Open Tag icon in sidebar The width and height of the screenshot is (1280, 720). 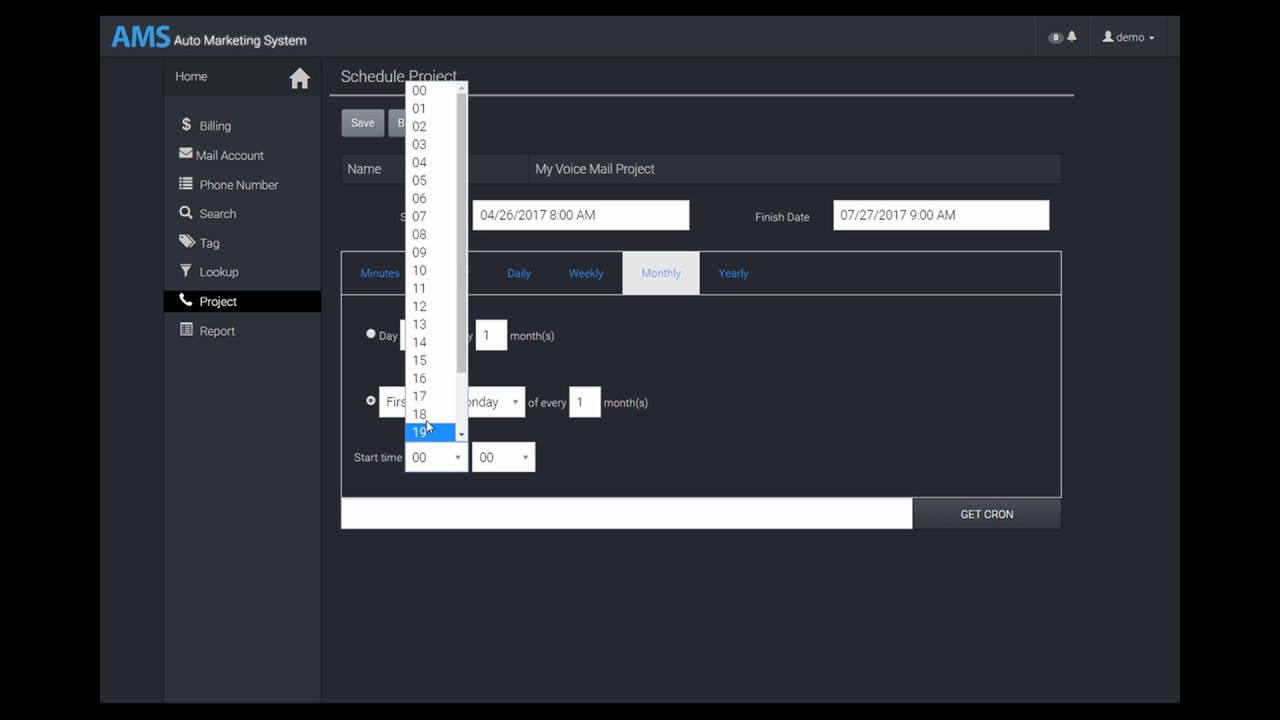[x=187, y=242]
